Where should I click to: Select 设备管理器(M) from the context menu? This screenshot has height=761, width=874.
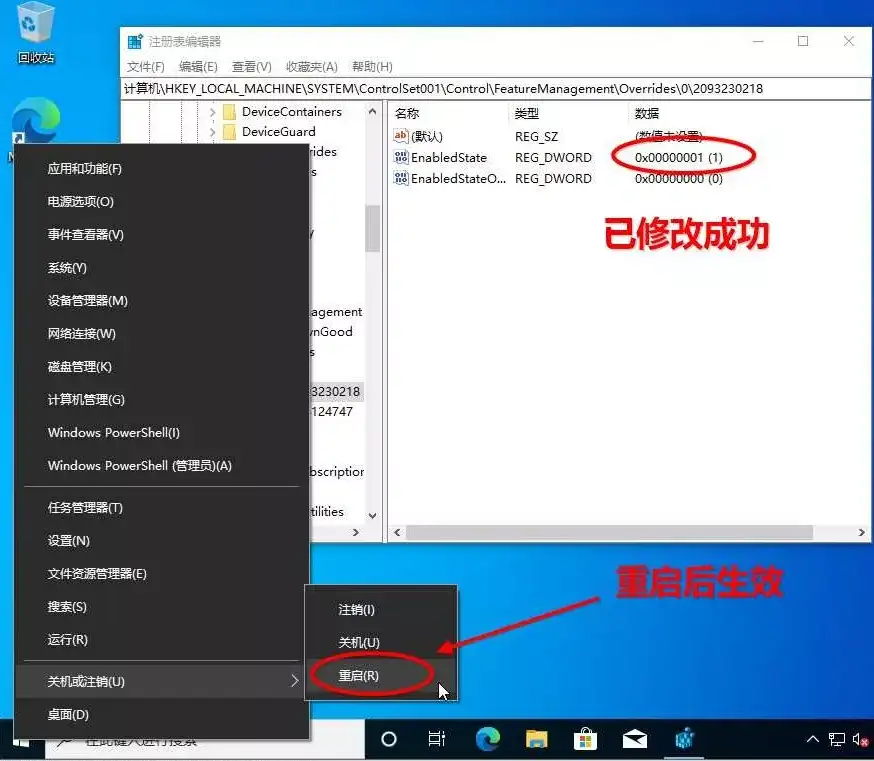pos(88,301)
